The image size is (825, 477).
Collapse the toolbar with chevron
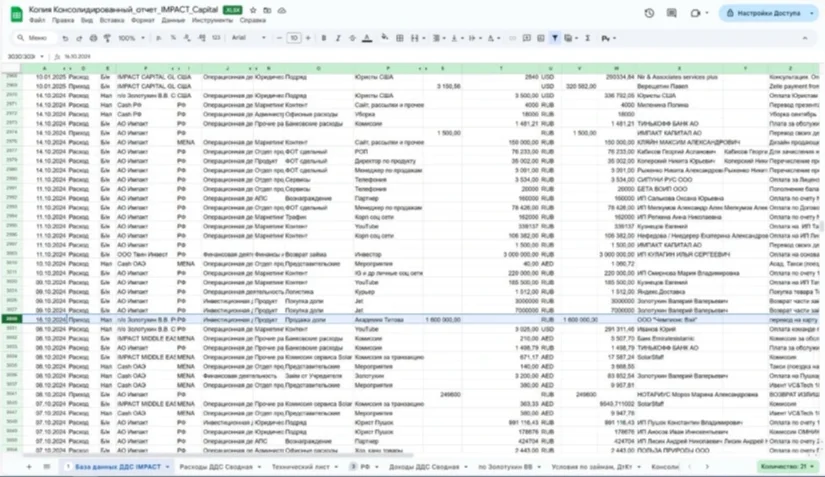click(x=804, y=38)
